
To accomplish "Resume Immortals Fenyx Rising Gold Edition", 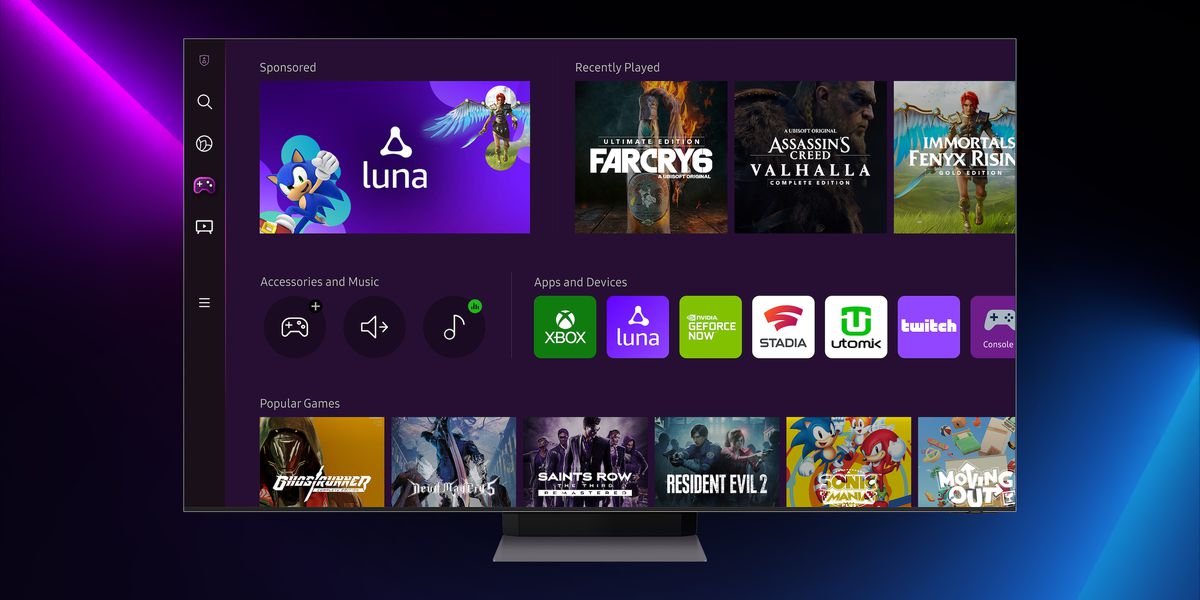I will pyautogui.click(x=955, y=157).
